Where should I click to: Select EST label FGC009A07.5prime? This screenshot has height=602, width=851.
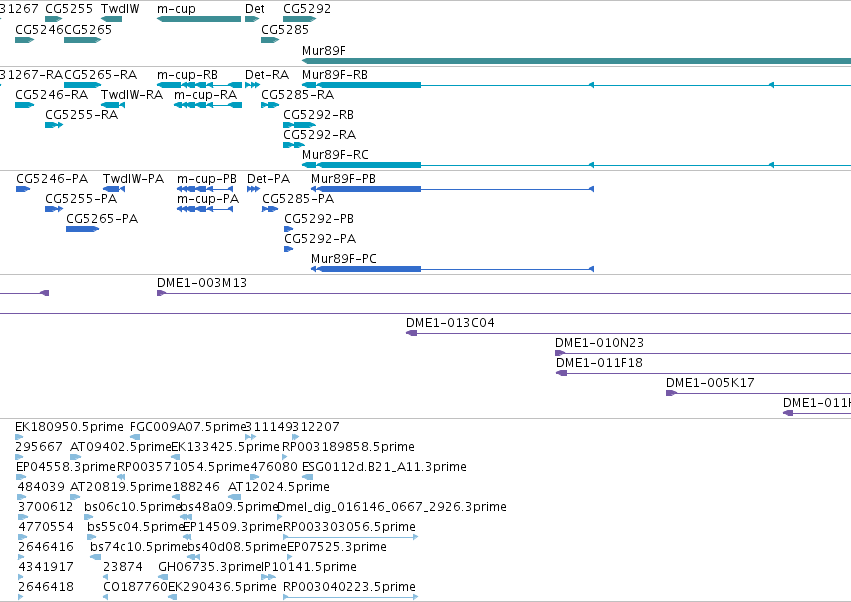(x=188, y=427)
